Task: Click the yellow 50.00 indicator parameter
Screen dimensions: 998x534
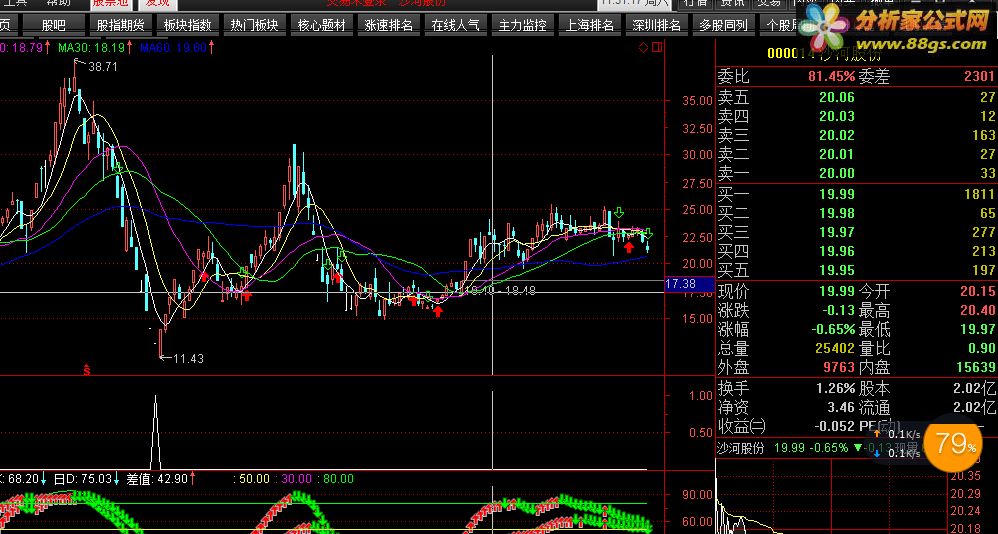Action: (x=253, y=479)
